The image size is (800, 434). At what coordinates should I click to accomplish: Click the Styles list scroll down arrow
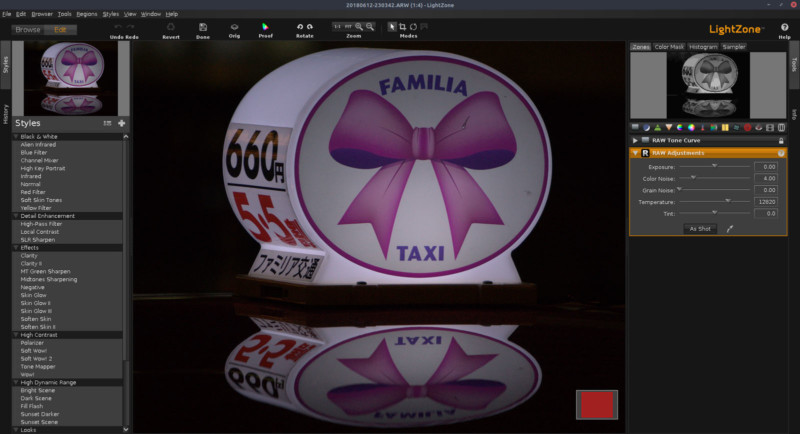[126, 429]
